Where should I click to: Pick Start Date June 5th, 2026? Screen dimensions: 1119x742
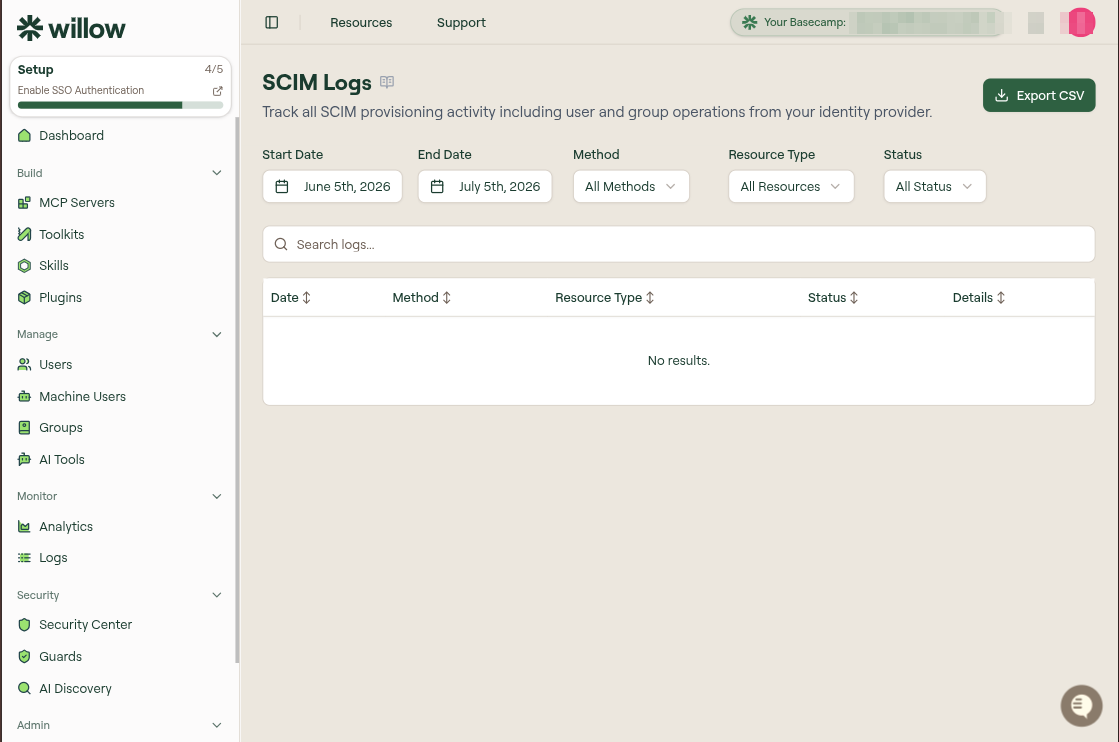(x=332, y=186)
